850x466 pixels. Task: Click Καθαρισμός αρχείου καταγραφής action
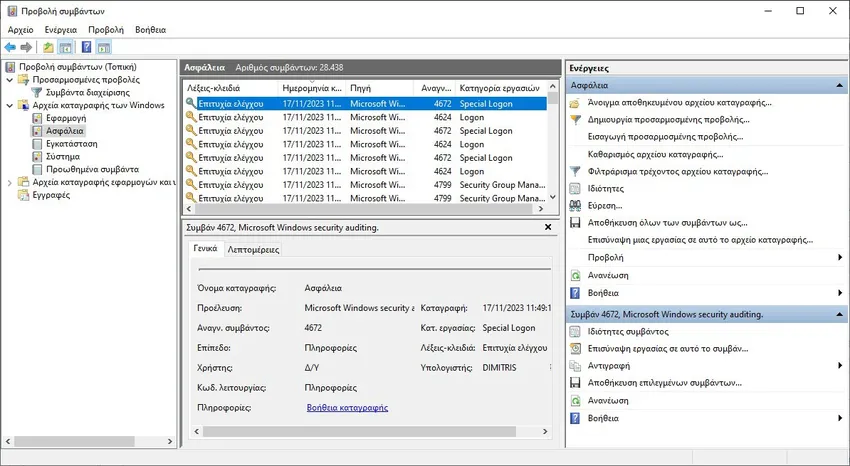[655, 154]
